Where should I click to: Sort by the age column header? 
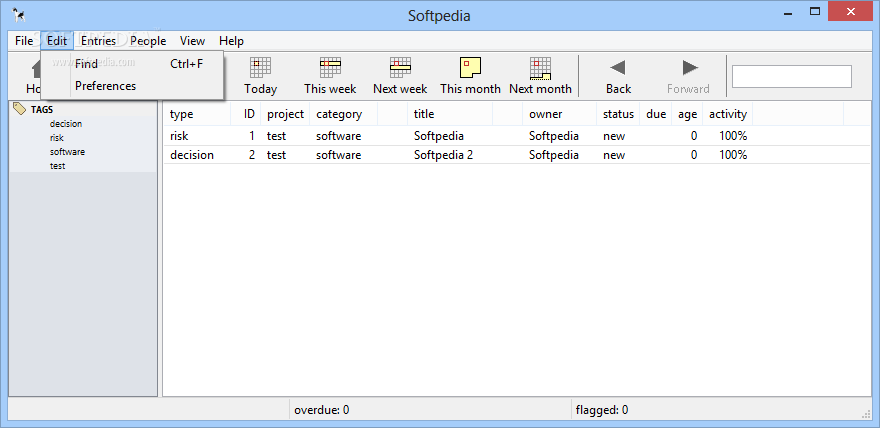pos(687,114)
